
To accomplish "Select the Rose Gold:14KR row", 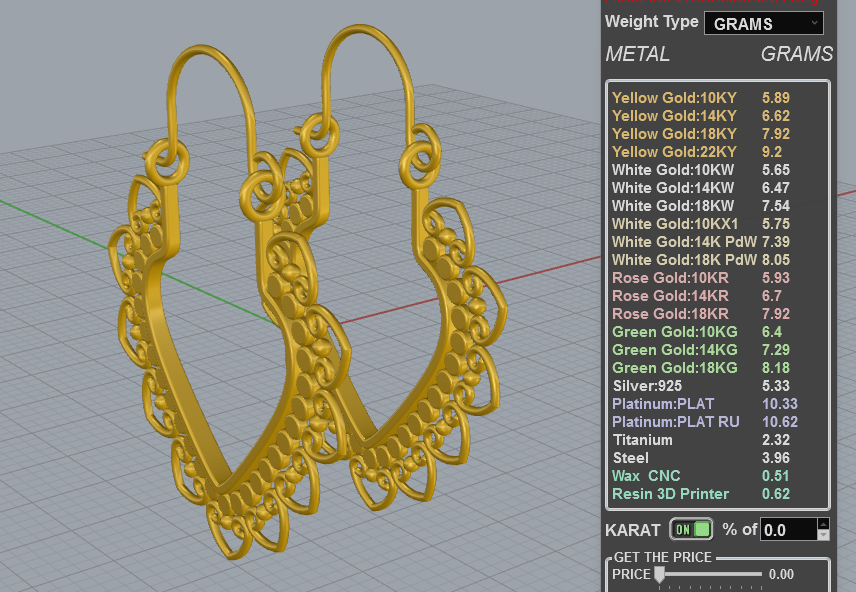I will (x=718, y=296).
